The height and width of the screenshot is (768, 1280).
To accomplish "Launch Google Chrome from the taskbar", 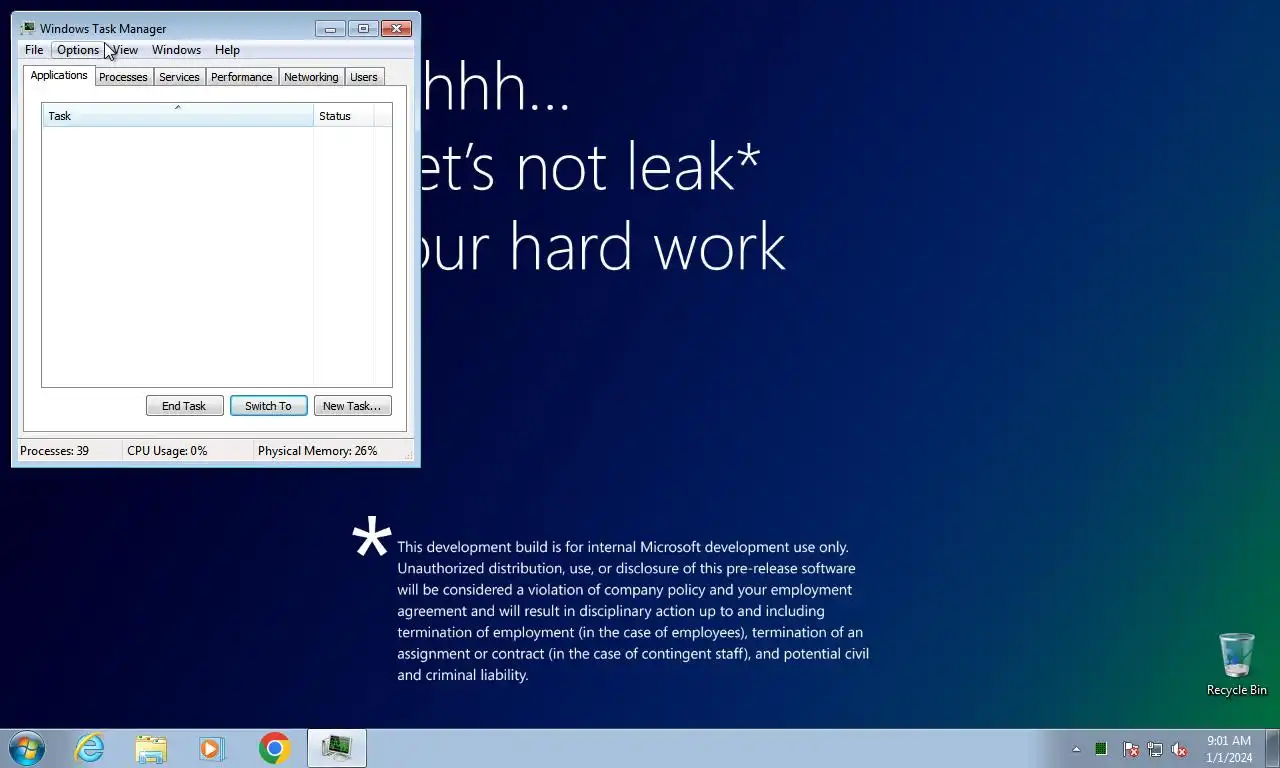I will (x=274, y=748).
